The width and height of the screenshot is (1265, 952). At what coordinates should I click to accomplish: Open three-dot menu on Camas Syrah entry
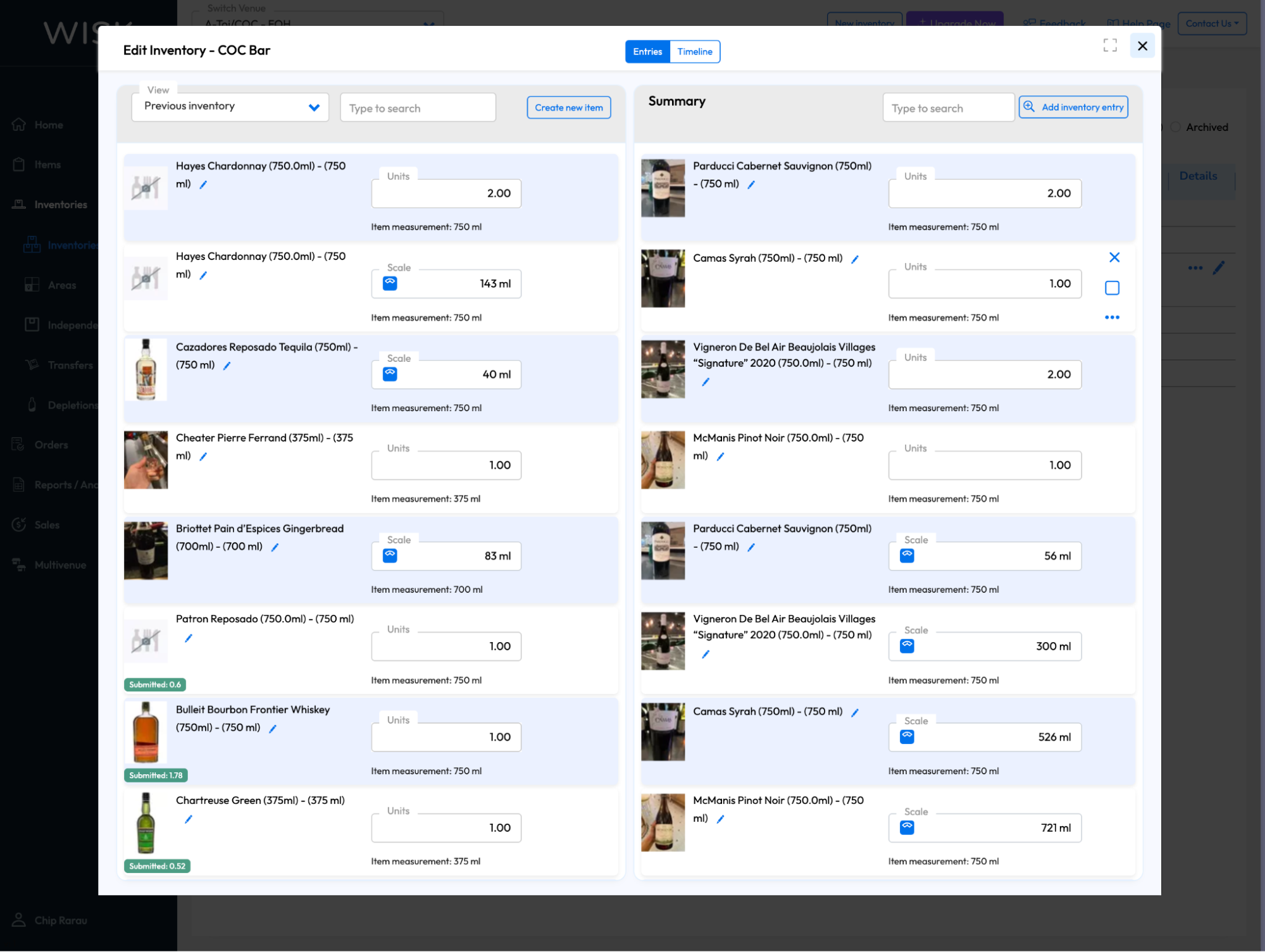click(1112, 318)
